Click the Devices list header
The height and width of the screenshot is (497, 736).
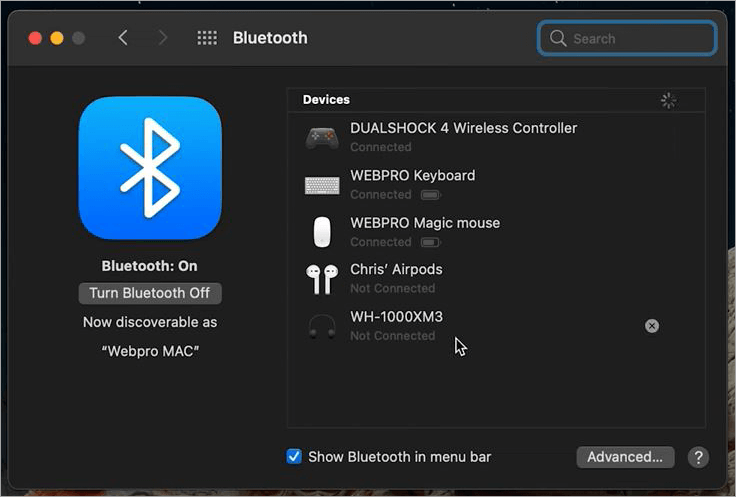tap(326, 99)
